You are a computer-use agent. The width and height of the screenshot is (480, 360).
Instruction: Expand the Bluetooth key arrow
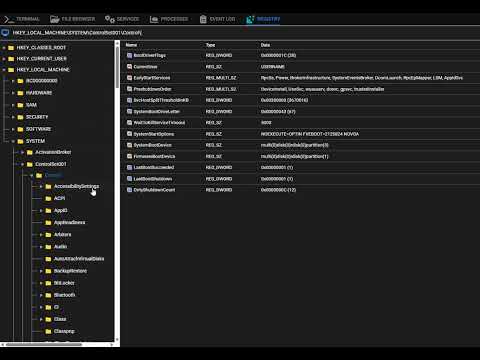[41, 295]
